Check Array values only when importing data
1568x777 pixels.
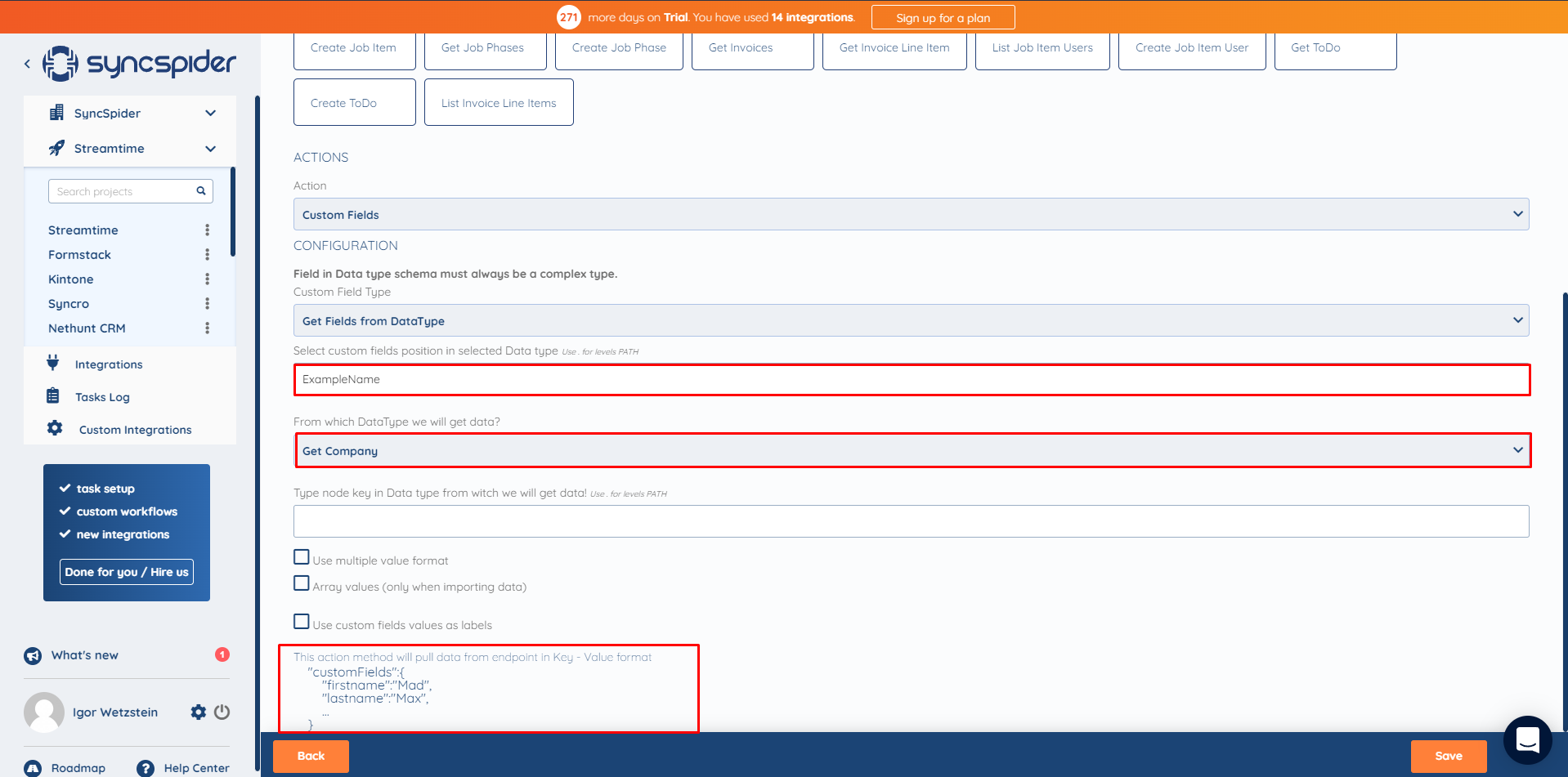pos(302,583)
